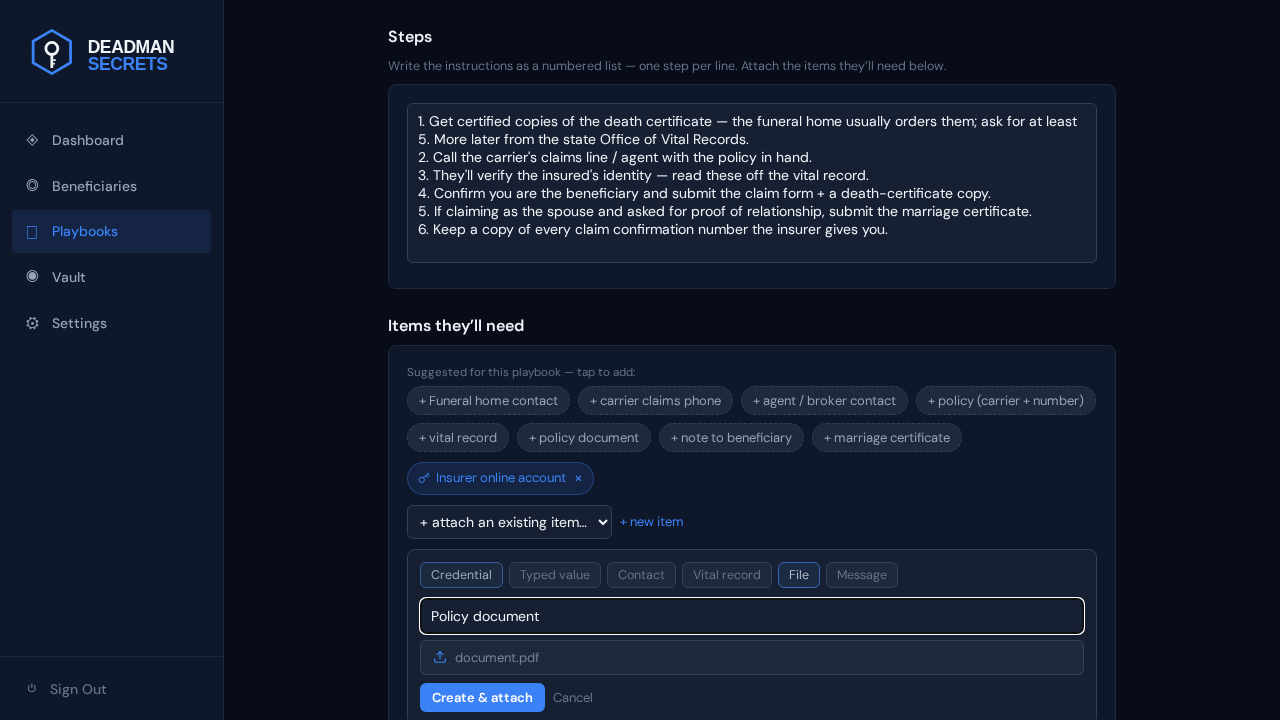Select the File item type
This screenshot has width=1280, height=720.
point(799,575)
